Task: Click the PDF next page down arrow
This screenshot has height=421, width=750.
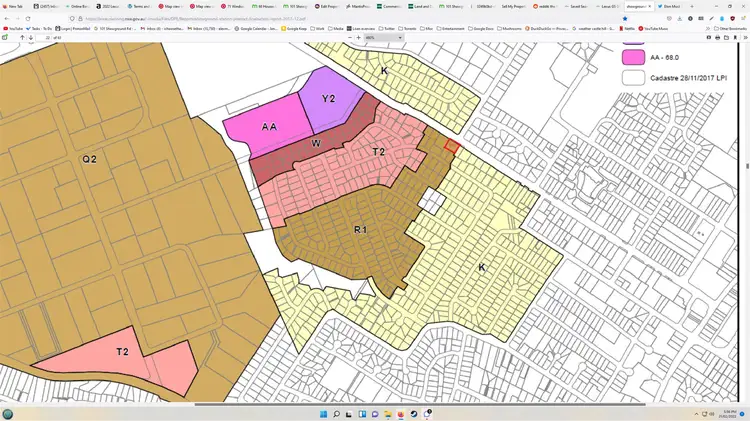Action: pyautogui.click(x=32, y=38)
